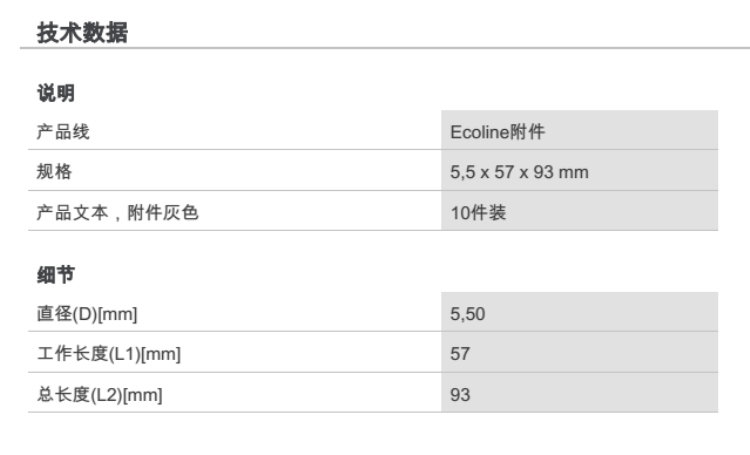Click the mm unit in the 规格 value
This screenshot has width=750, height=455.
pos(573,171)
